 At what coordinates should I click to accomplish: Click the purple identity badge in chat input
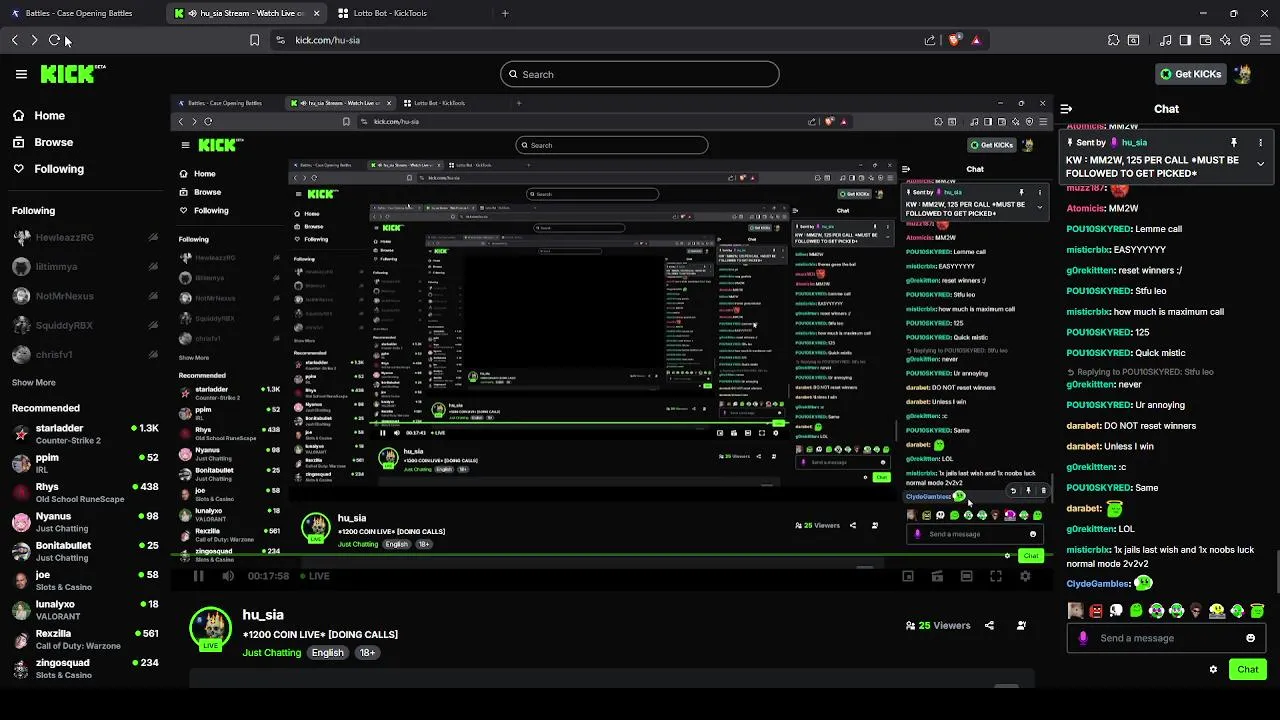click(x=1083, y=638)
